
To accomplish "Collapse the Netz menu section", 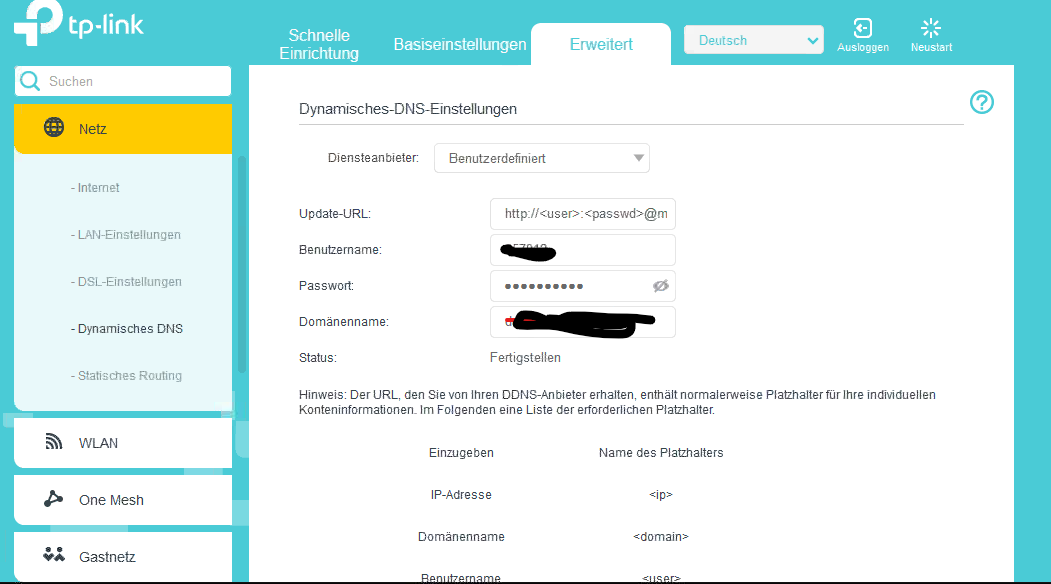I will pos(122,129).
